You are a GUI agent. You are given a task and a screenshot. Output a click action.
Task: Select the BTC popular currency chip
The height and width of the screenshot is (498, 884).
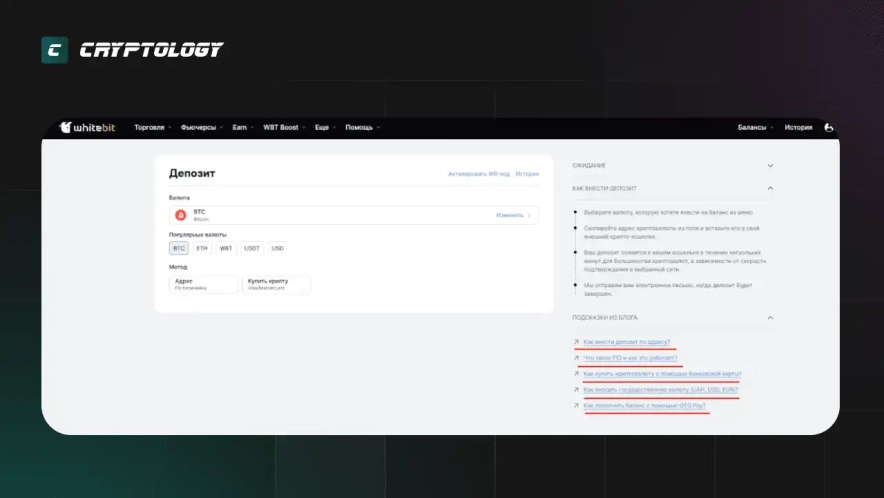coord(179,248)
